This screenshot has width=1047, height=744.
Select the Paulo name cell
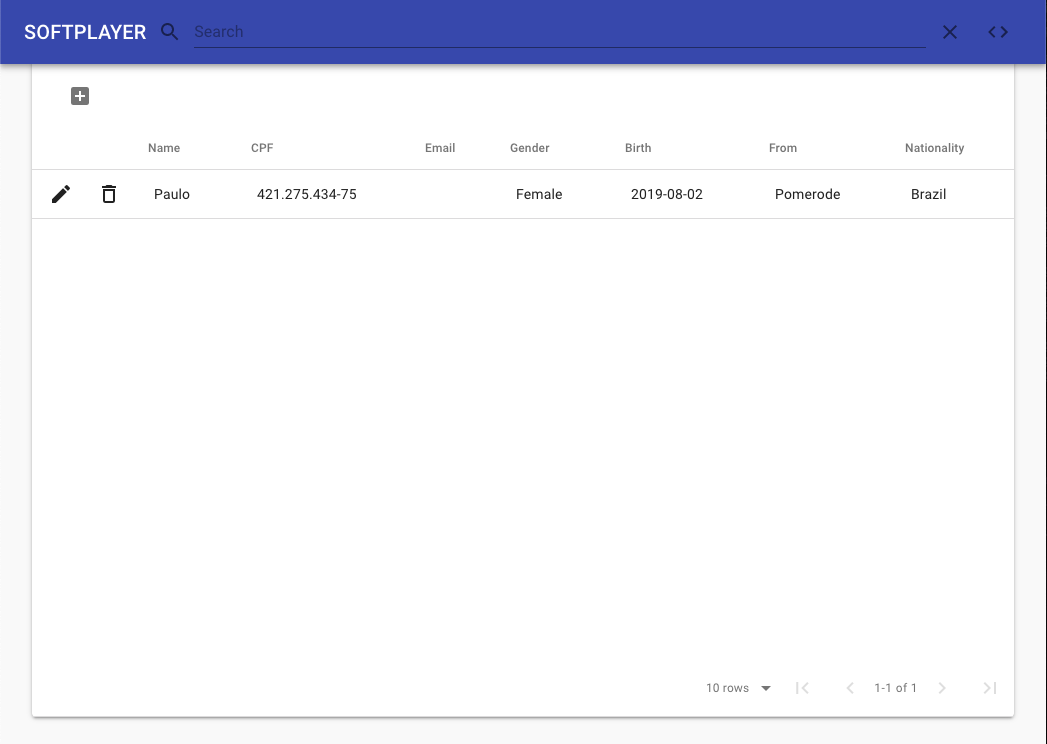(x=172, y=194)
